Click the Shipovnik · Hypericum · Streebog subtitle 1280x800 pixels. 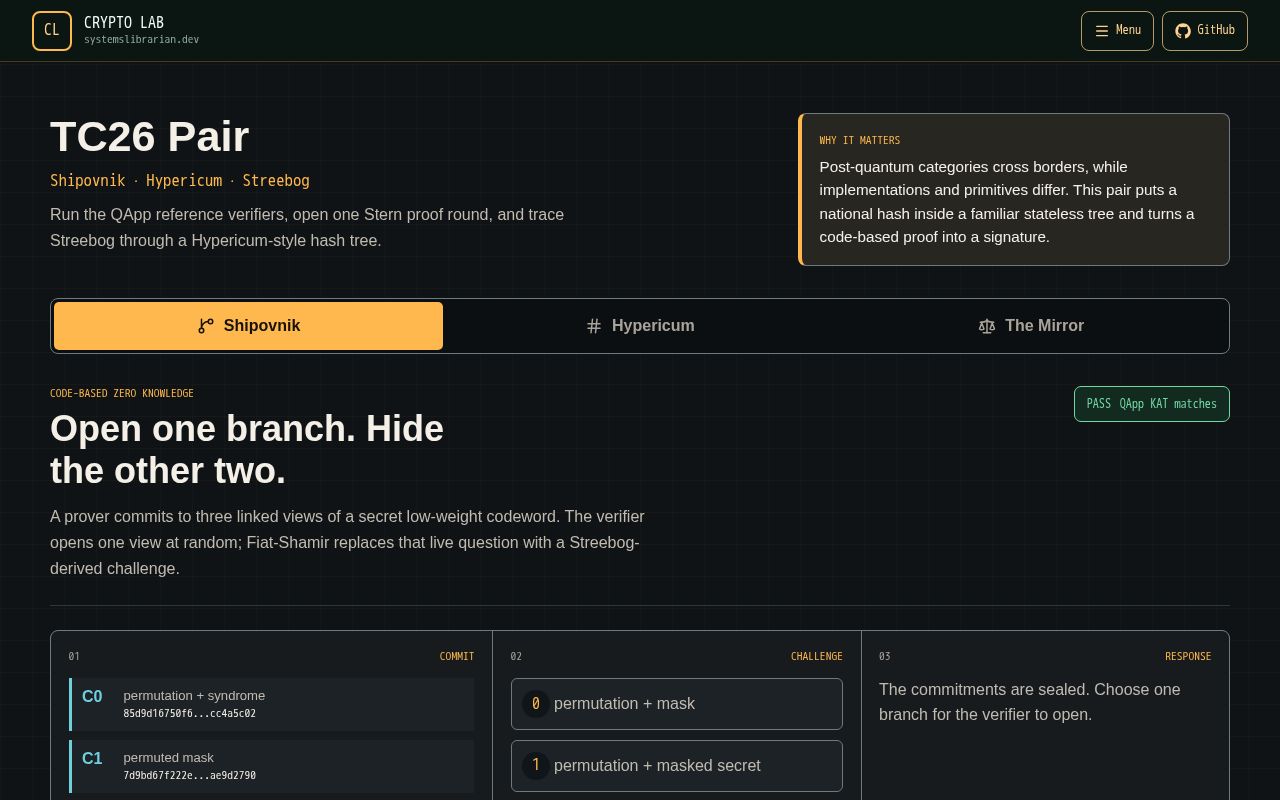tap(180, 181)
